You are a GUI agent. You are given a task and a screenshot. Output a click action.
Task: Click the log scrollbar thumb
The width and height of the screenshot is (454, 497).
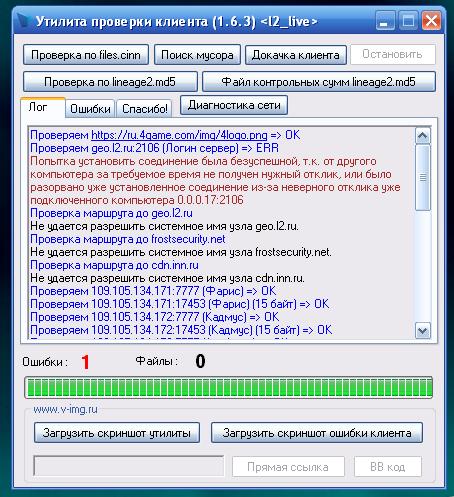click(423, 177)
